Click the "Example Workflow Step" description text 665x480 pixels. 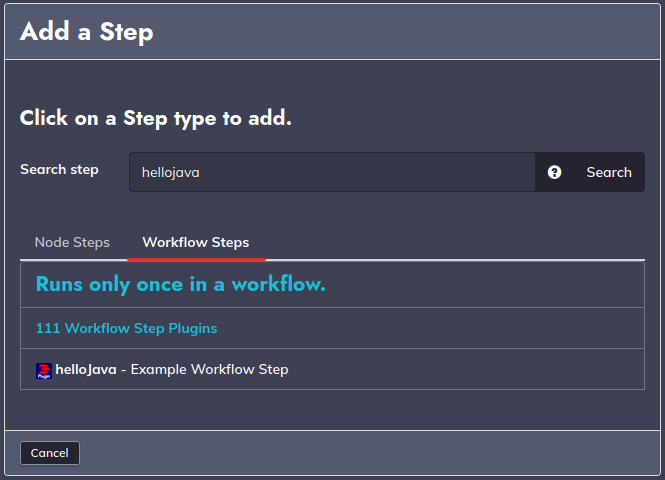(210, 369)
